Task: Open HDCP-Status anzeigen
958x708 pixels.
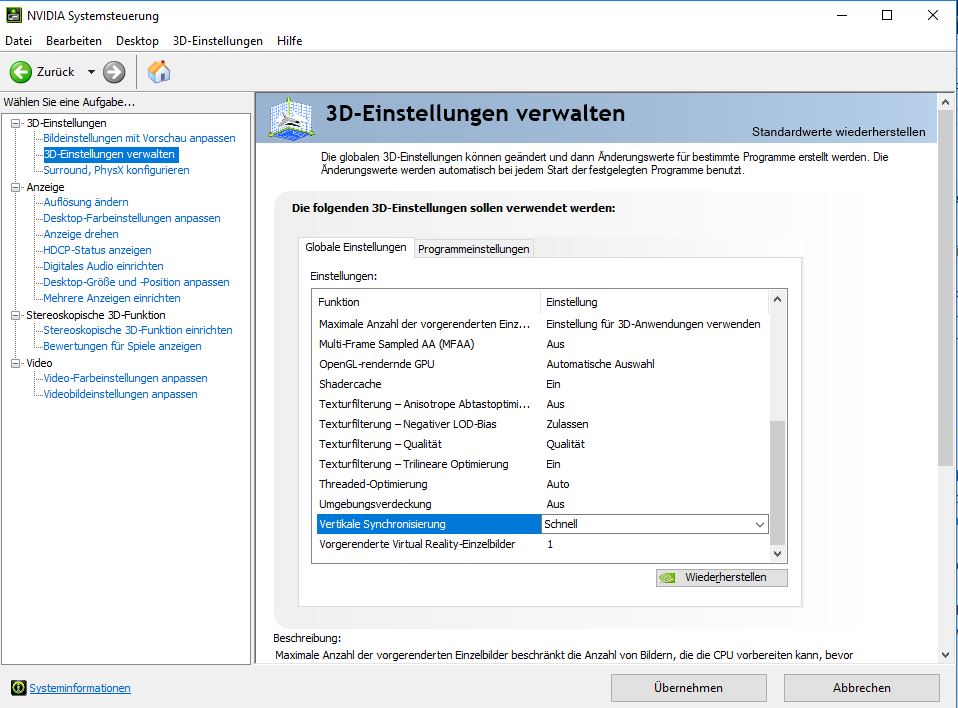Action: point(97,250)
